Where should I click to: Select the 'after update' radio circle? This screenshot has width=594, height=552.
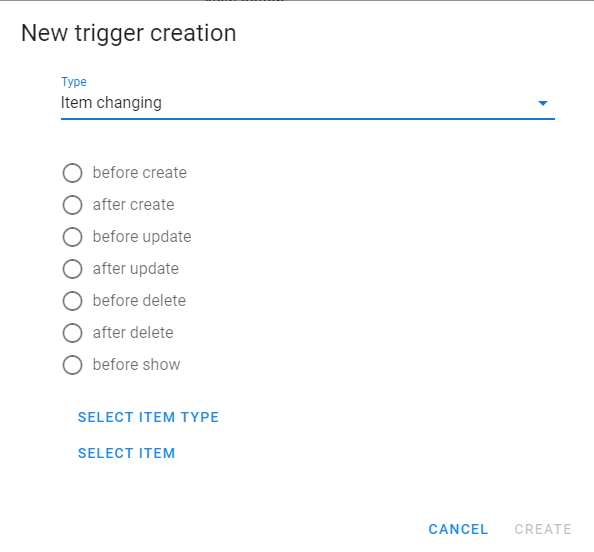pos(72,269)
